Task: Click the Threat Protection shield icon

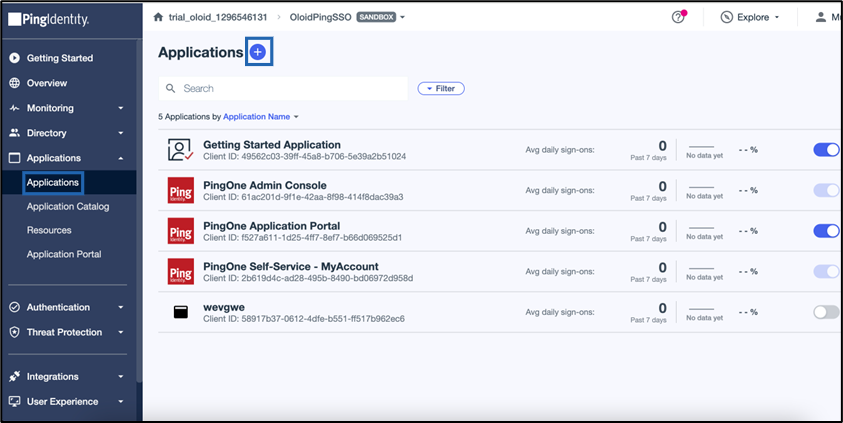Action: [x=15, y=332]
